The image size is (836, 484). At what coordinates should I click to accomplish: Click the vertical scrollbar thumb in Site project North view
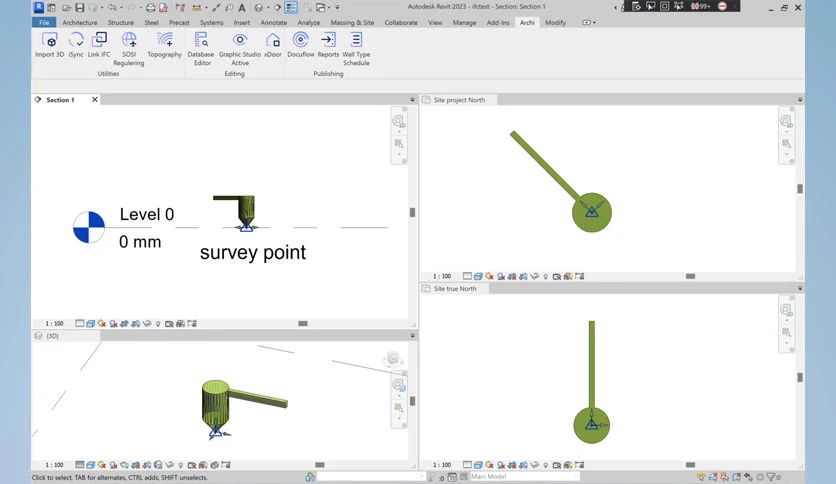point(800,189)
